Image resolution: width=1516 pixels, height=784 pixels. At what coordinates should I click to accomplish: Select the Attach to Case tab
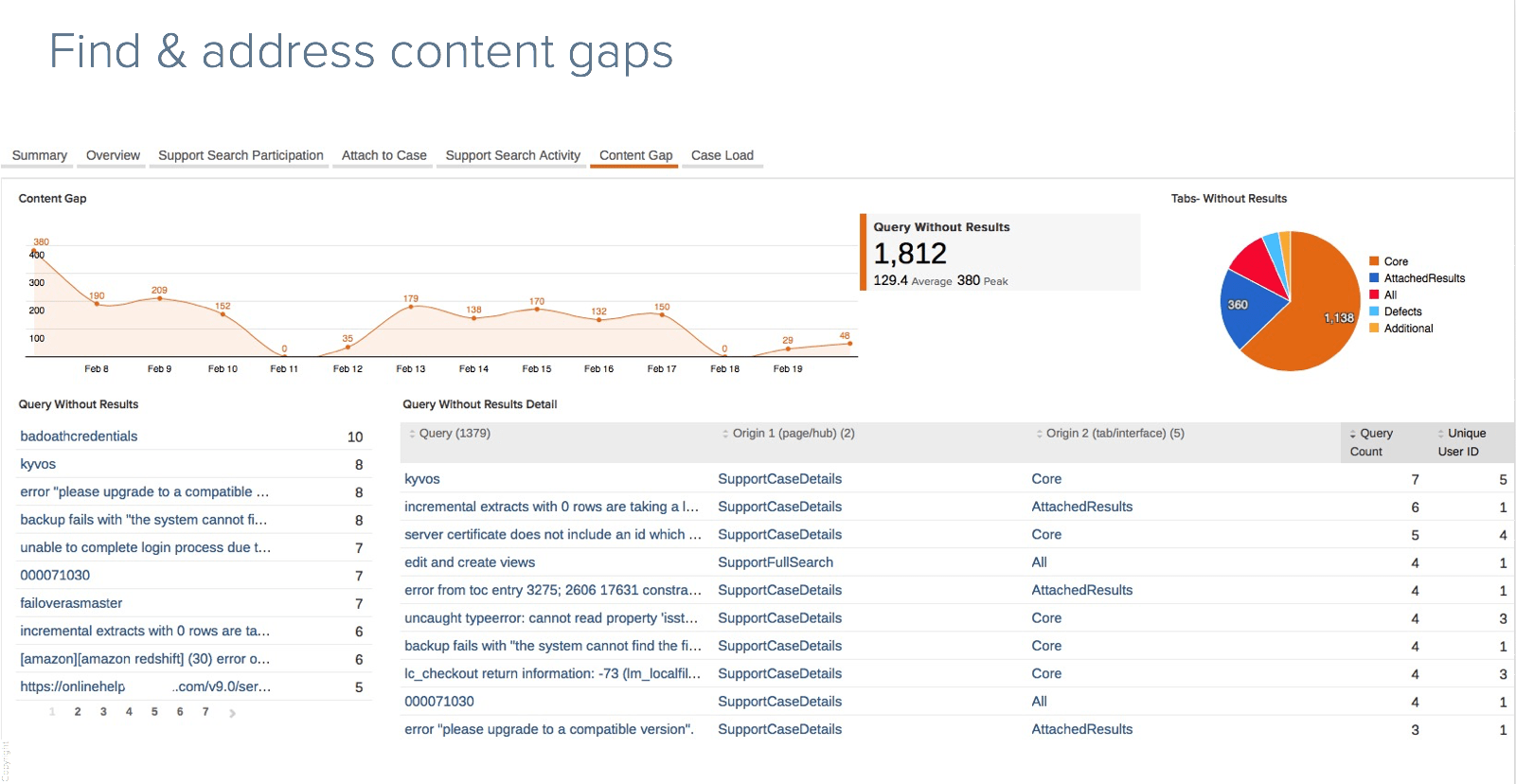383,155
